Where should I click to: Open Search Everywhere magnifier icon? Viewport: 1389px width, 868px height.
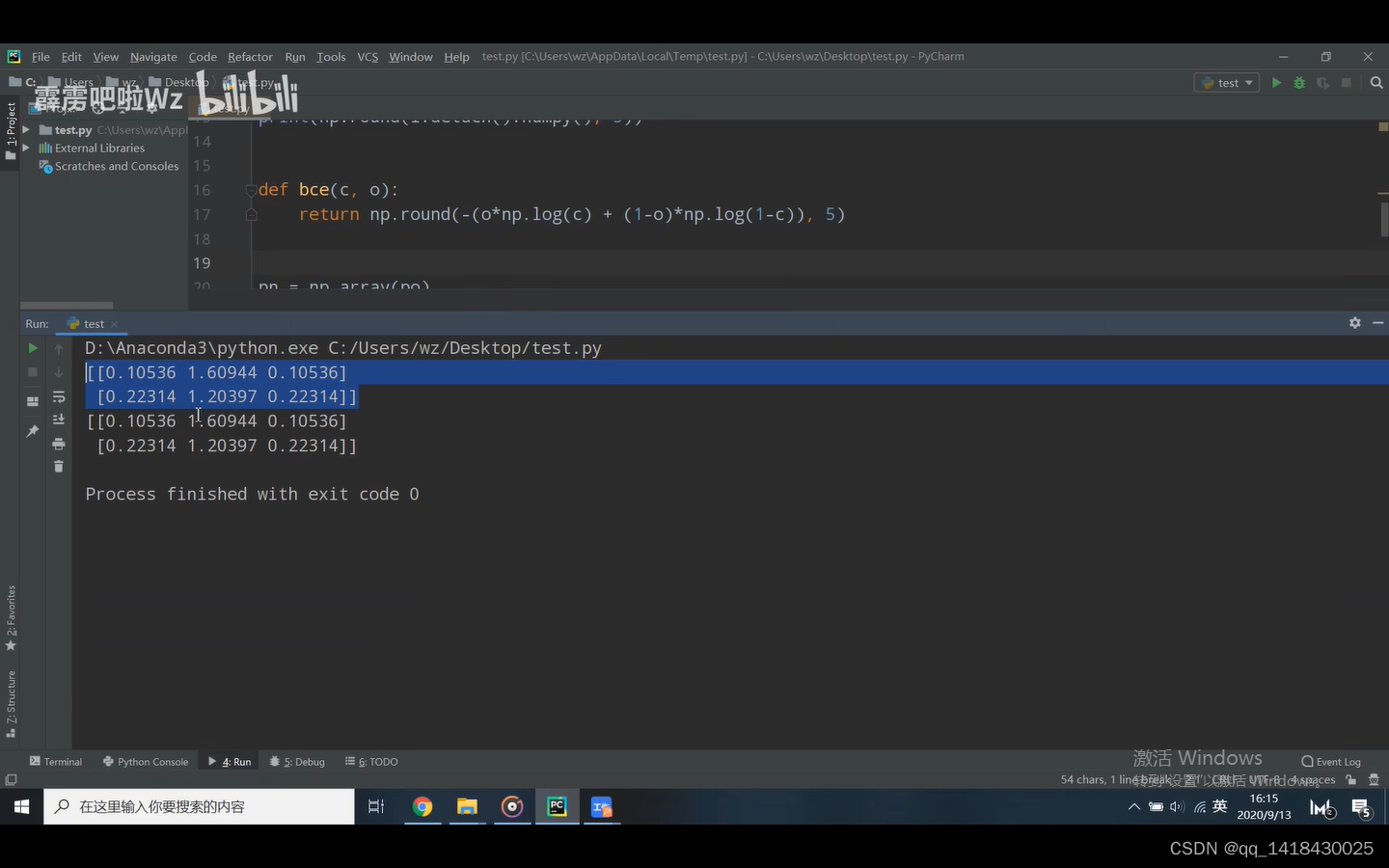coord(1376,83)
